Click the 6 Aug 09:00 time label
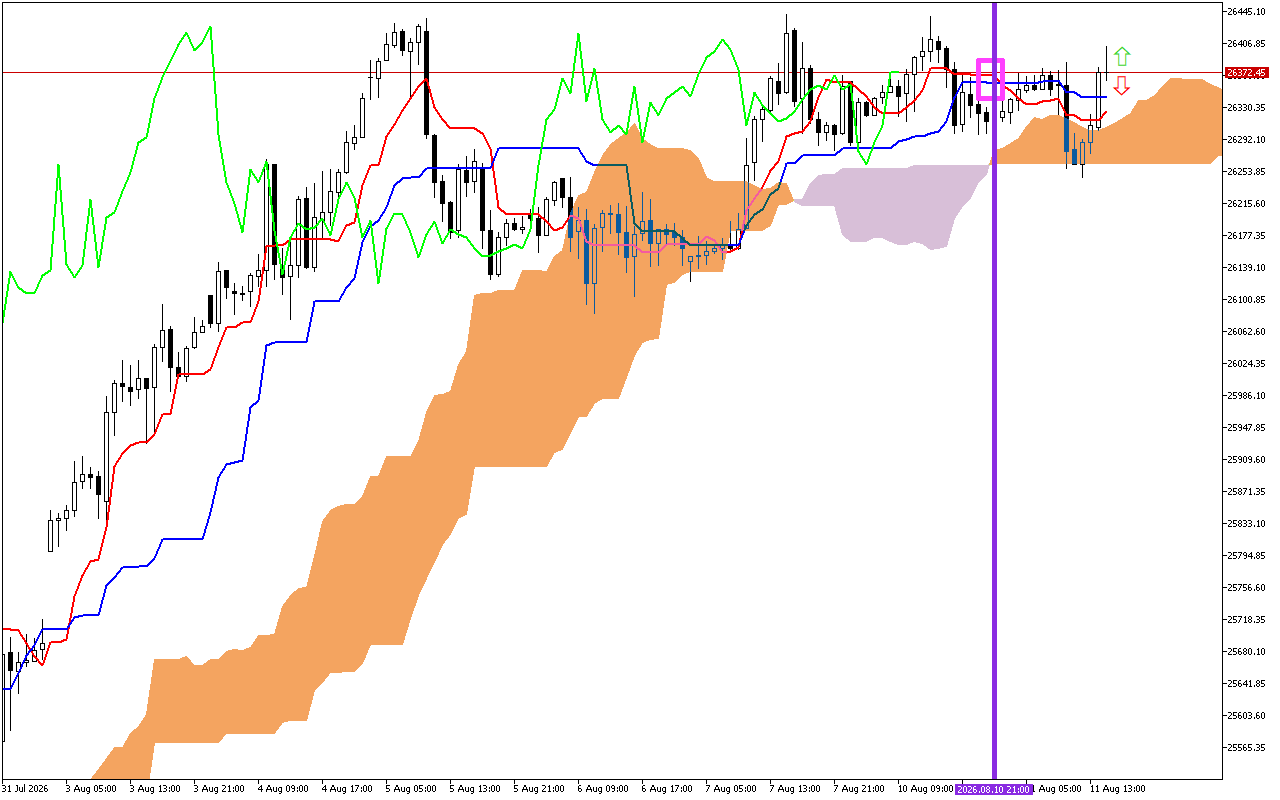 click(603, 789)
